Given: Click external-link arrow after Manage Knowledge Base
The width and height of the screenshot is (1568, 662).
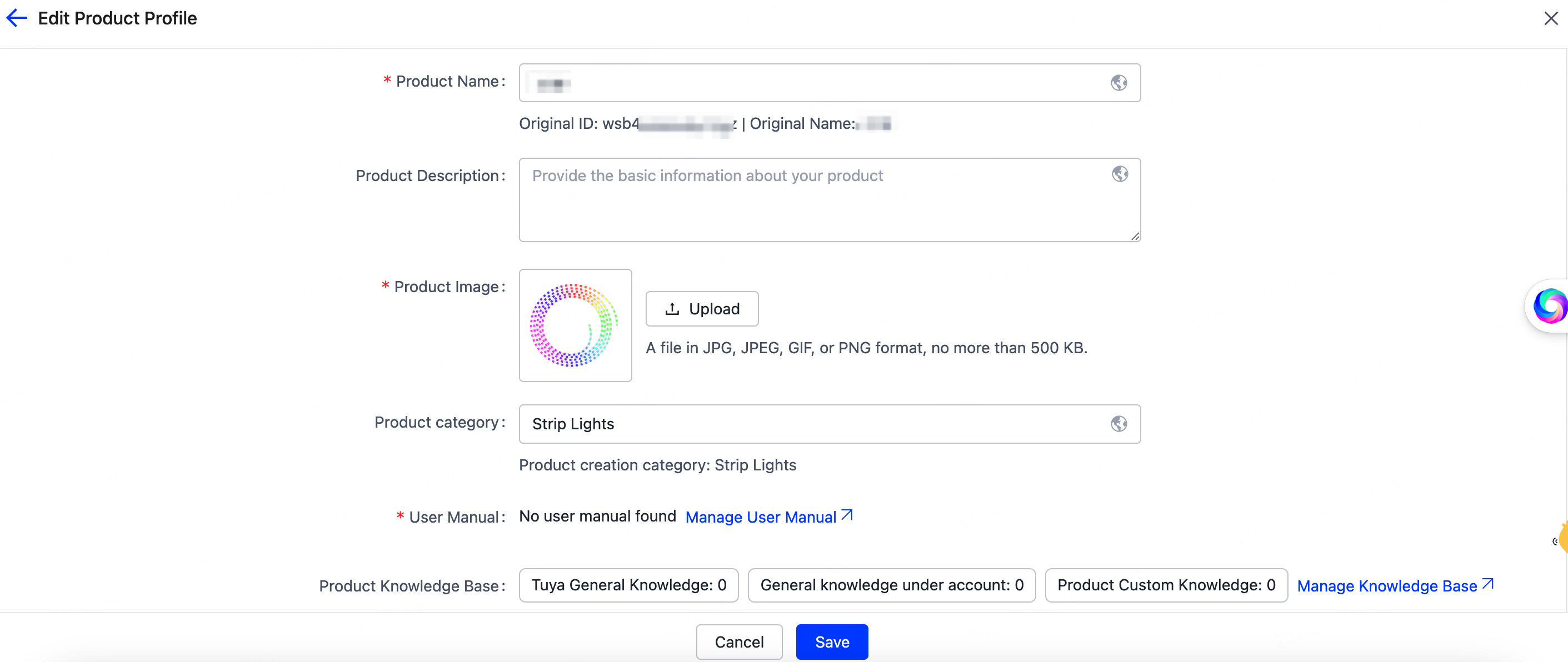Looking at the screenshot, I should (1487, 584).
